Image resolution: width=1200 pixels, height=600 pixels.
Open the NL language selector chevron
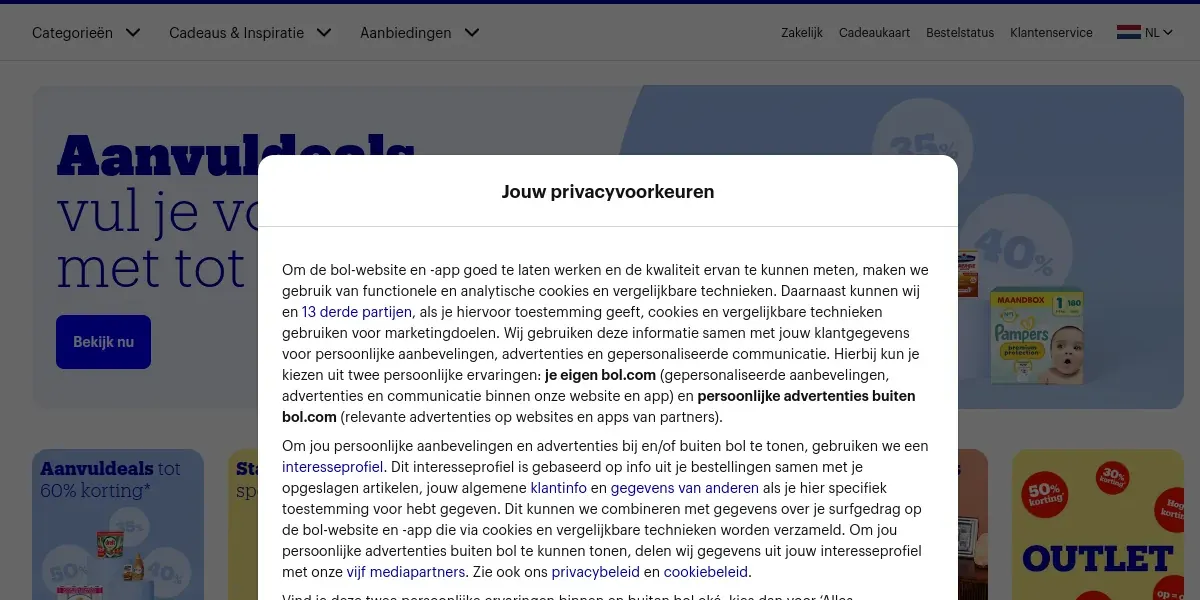pyautogui.click(x=1167, y=33)
